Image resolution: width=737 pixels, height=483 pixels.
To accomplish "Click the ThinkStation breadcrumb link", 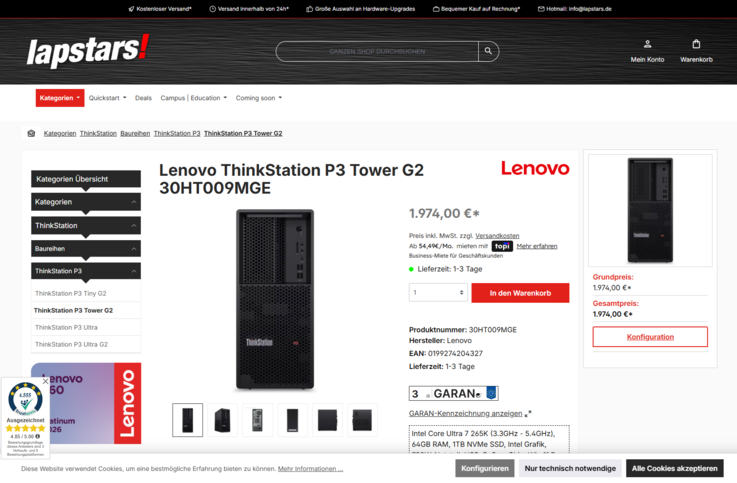I will pyautogui.click(x=98, y=133).
